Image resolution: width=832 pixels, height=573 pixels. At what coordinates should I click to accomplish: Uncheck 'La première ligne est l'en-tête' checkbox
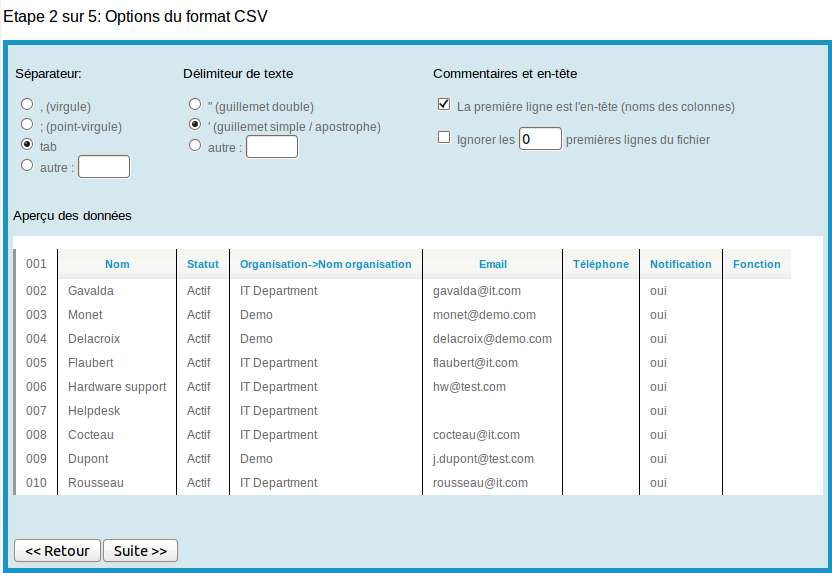(444, 104)
